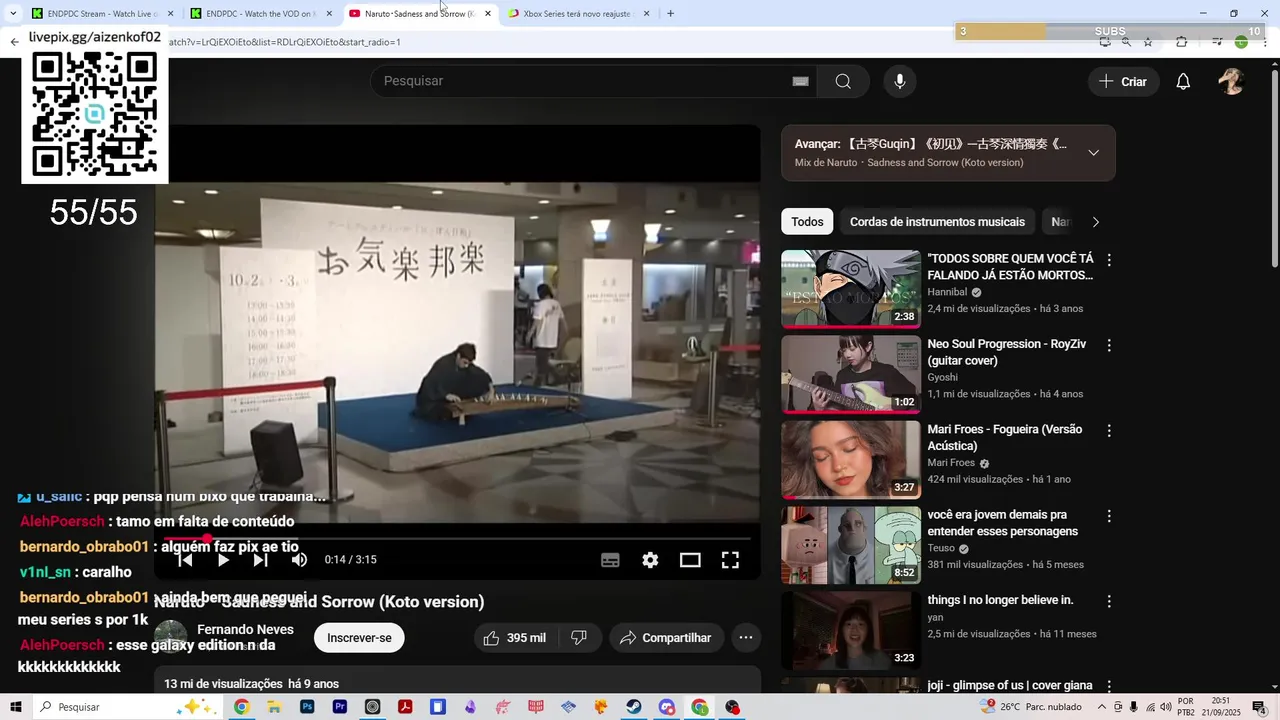The height and width of the screenshot is (720, 1280).
Task: Show more filter chips with right arrow
Action: (x=1095, y=222)
